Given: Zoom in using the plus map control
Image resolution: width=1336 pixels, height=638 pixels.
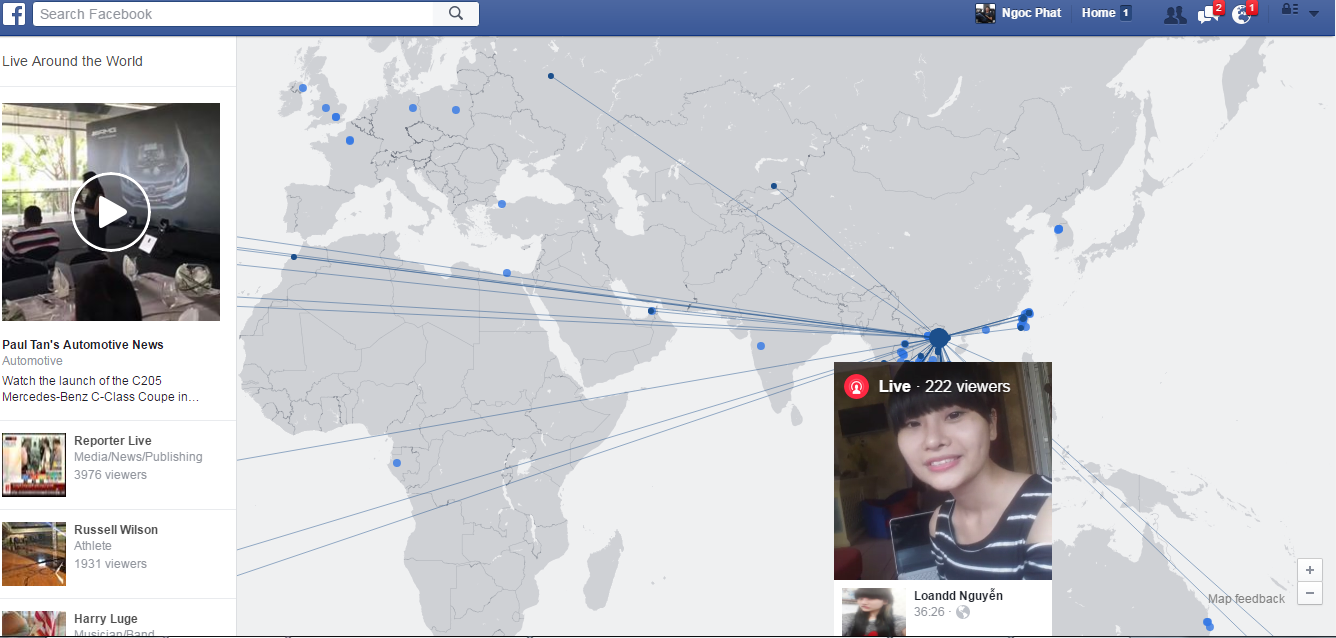Looking at the screenshot, I should [x=1309, y=569].
